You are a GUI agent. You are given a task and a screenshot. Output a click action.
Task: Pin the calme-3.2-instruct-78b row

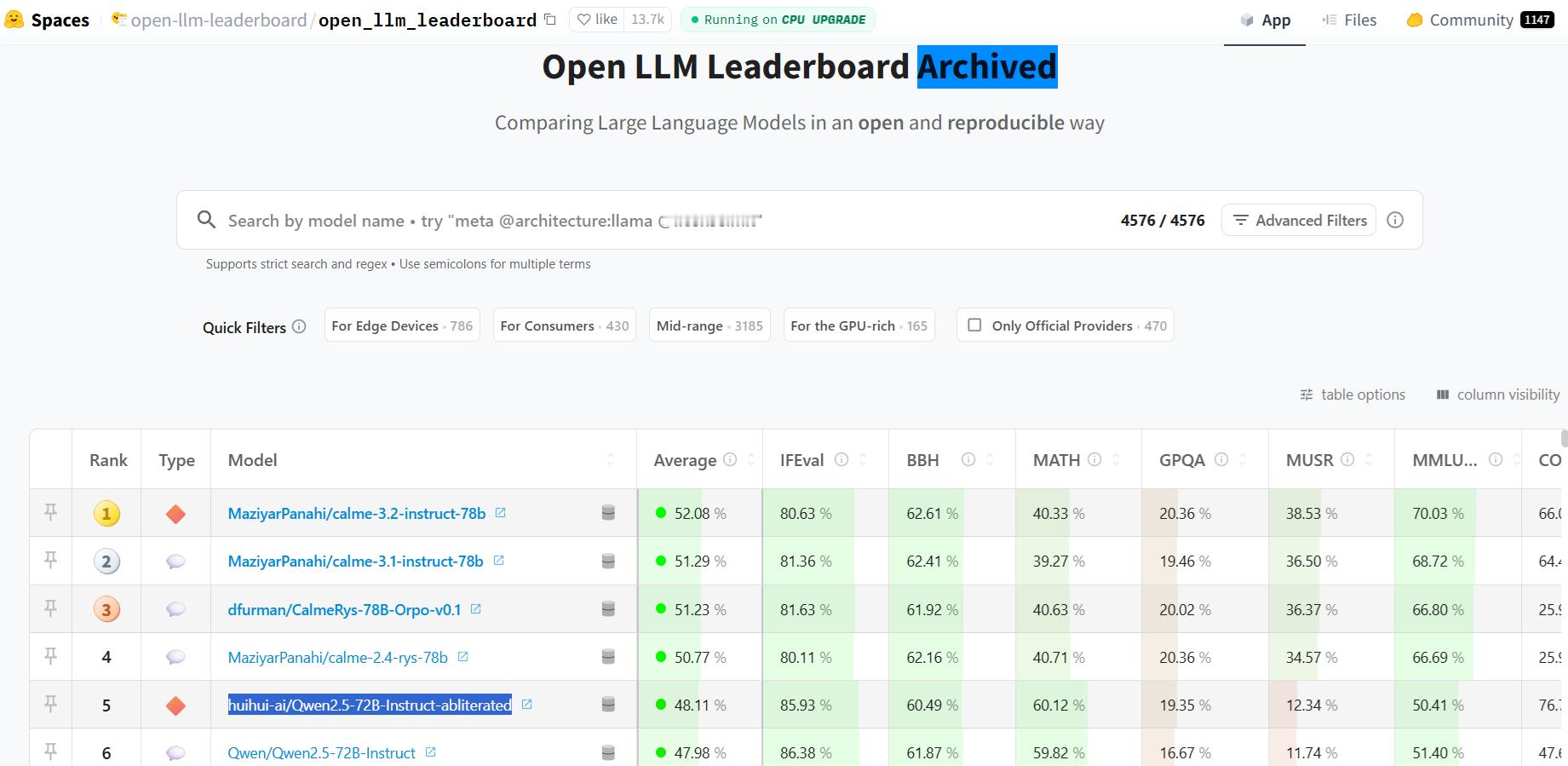51,512
